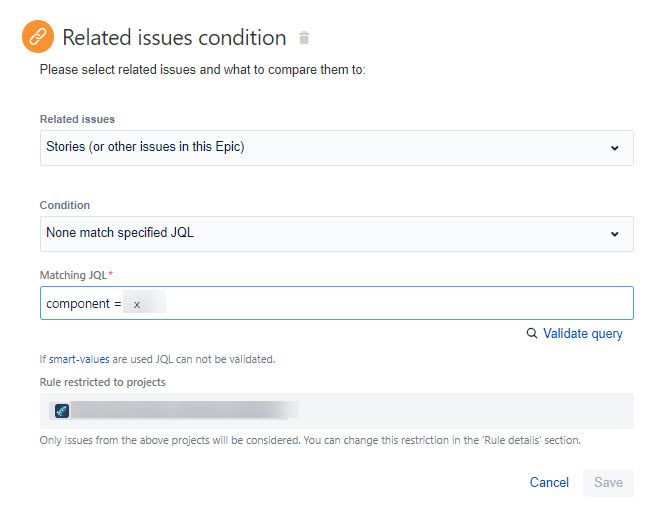The image size is (667, 528).
Task: Expand the Condition dropdown chevron
Action: [x=614, y=234]
